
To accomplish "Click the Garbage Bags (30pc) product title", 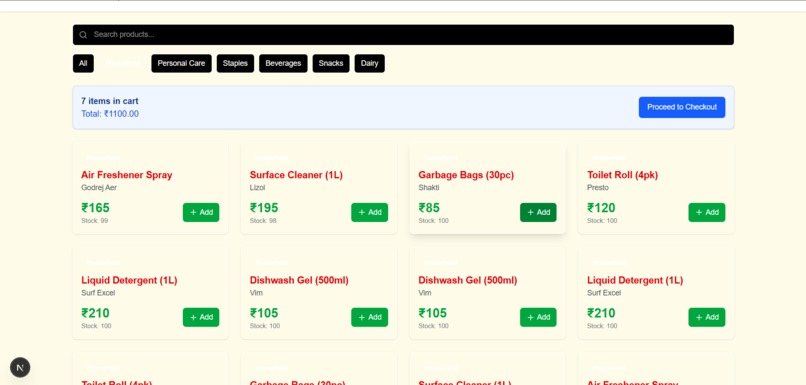I will click(x=466, y=175).
